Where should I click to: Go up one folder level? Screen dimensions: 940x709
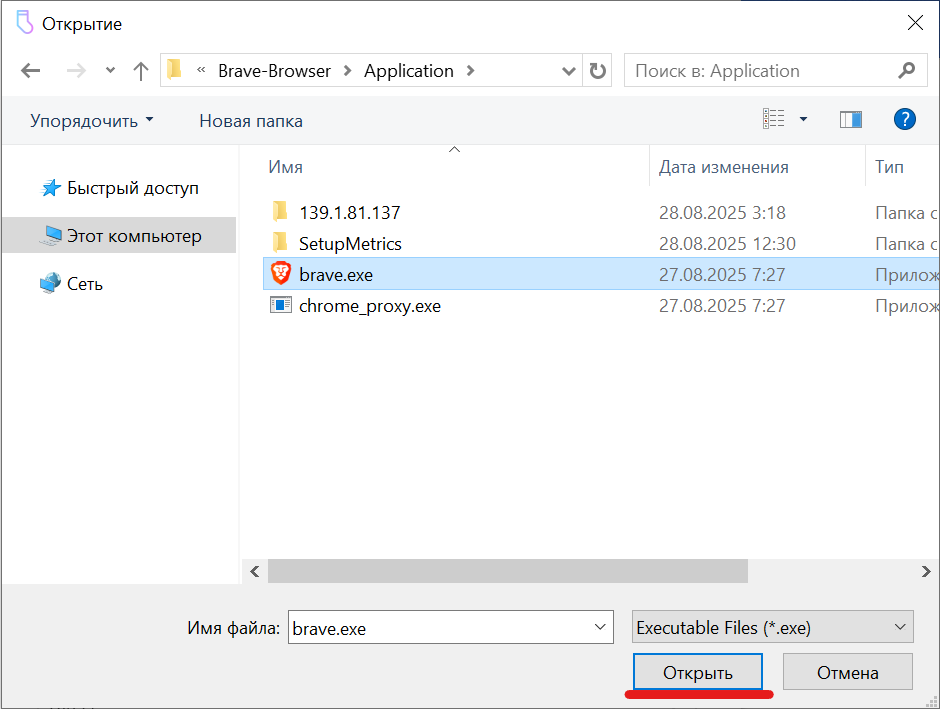pyautogui.click(x=141, y=71)
